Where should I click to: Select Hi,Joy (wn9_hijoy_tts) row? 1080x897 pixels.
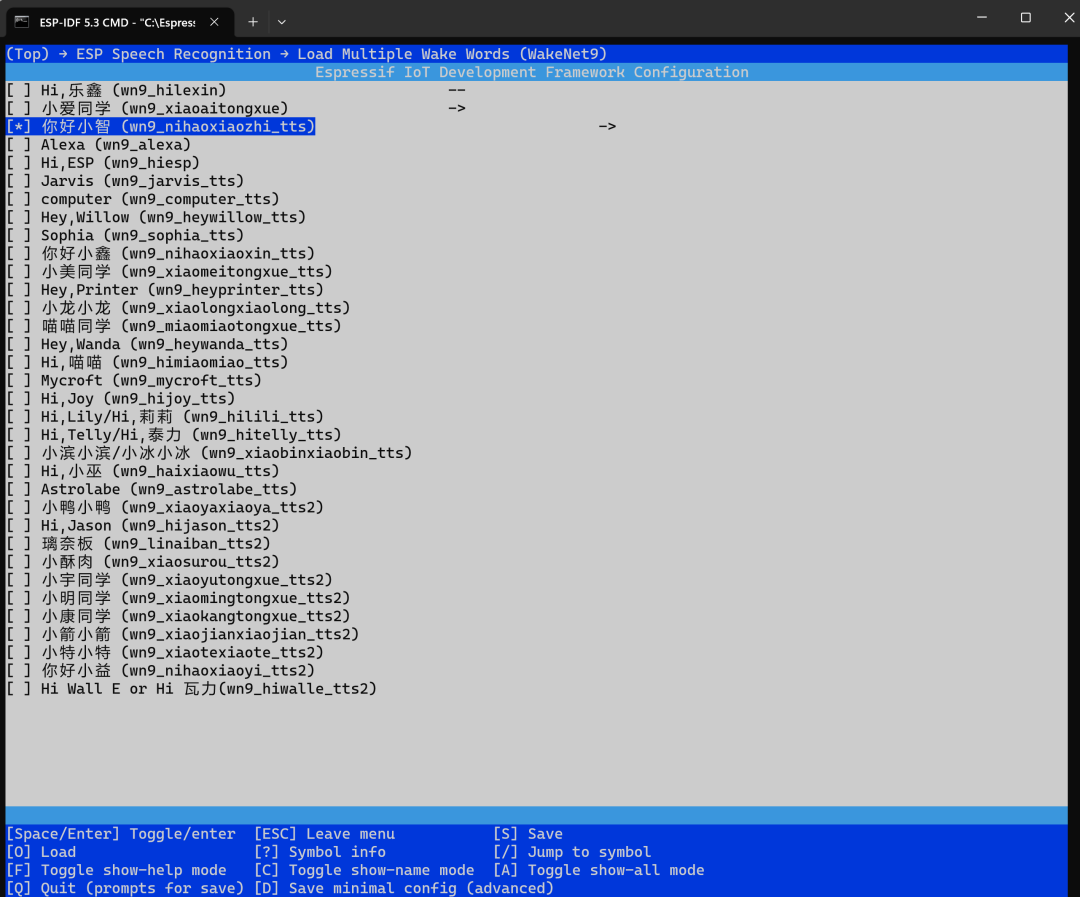(x=121, y=398)
